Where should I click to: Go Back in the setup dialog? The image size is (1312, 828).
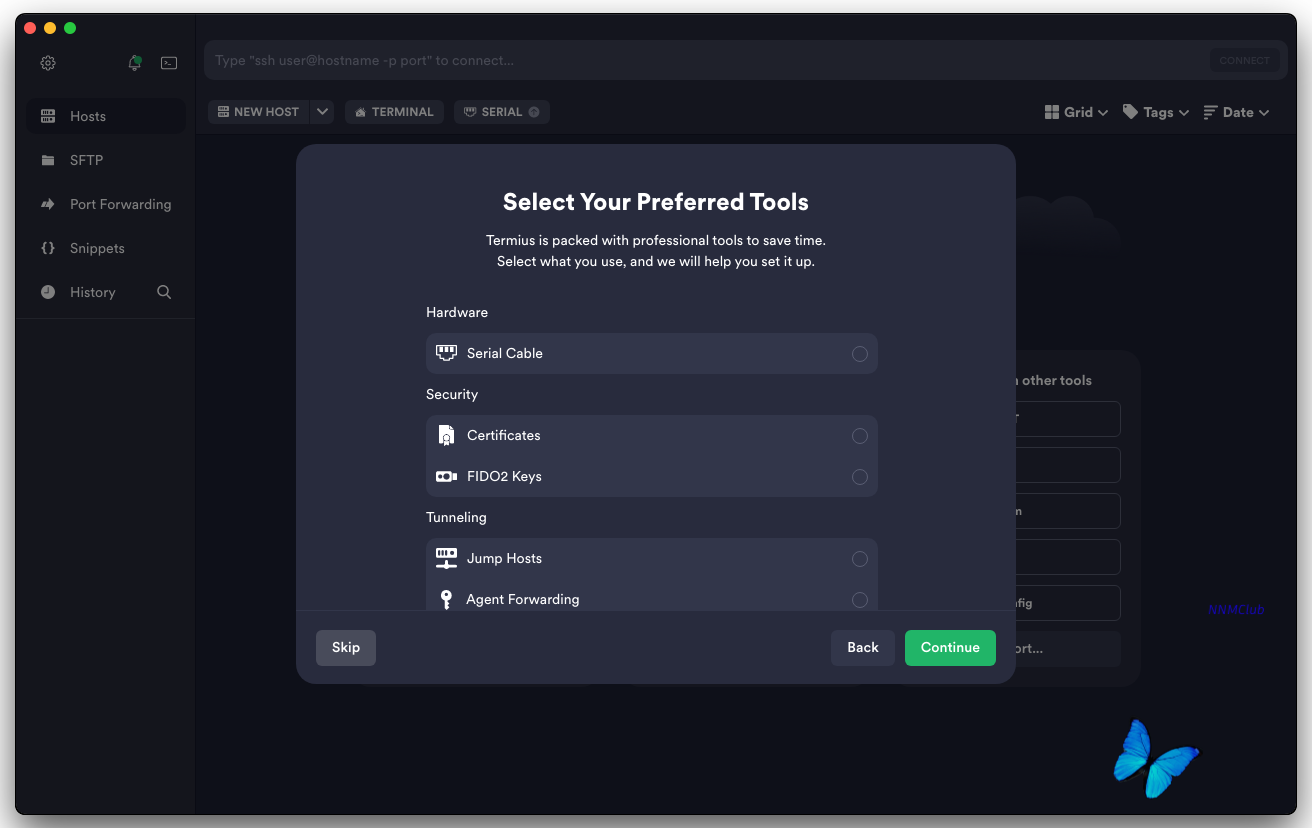(x=863, y=647)
